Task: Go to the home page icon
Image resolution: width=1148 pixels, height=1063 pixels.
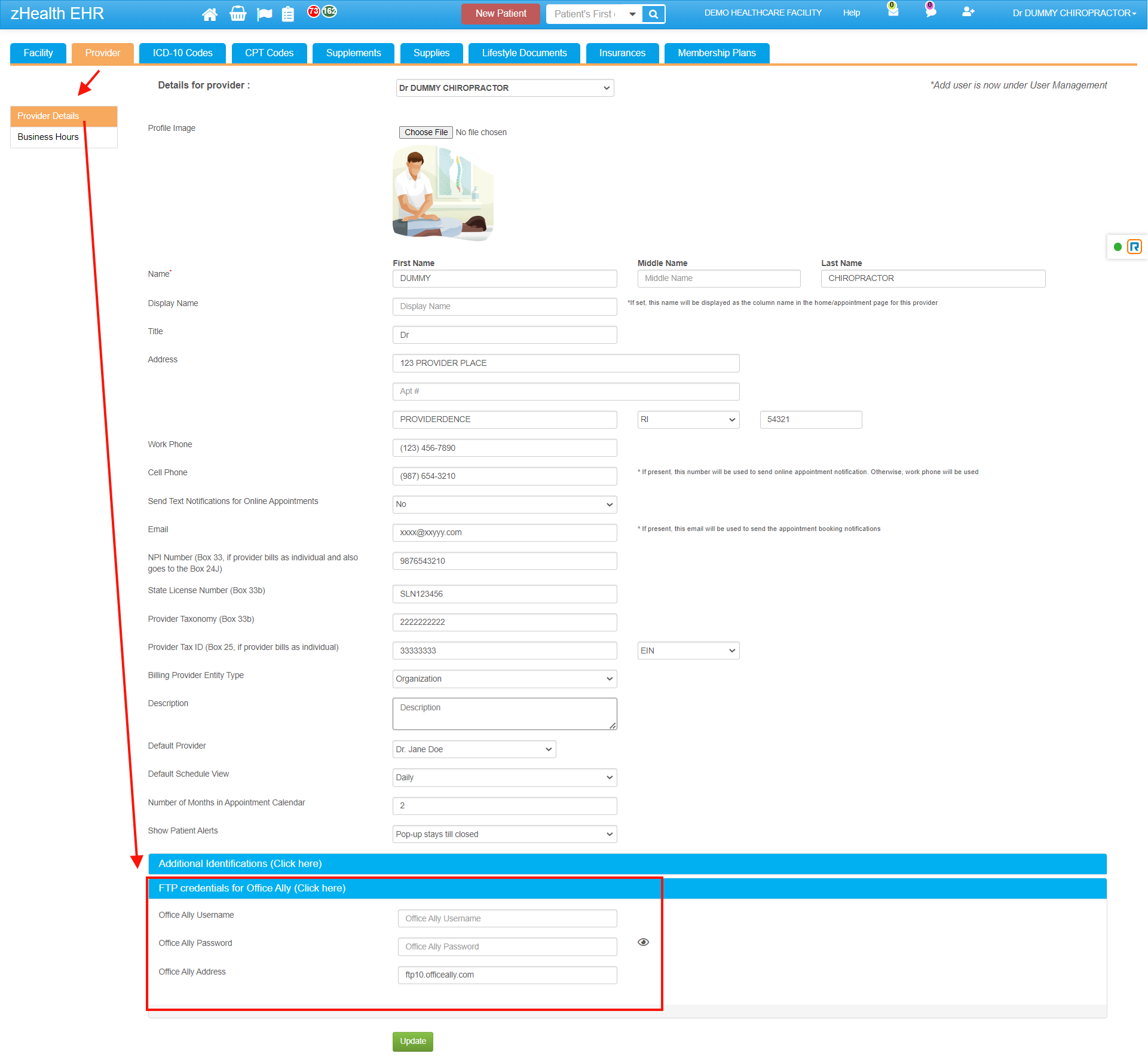Action: tap(209, 14)
